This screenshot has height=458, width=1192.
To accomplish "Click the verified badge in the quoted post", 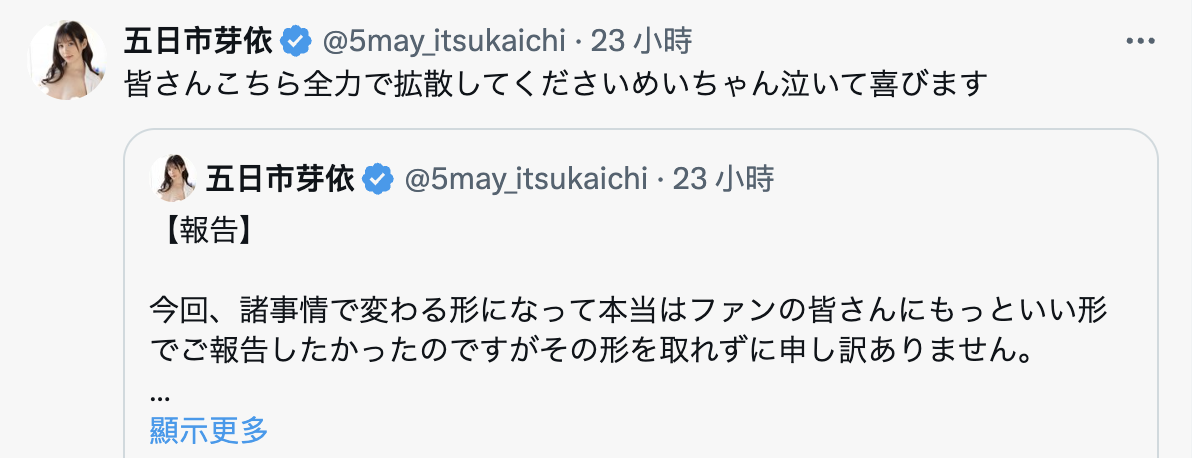I will (x=377, y=180).
